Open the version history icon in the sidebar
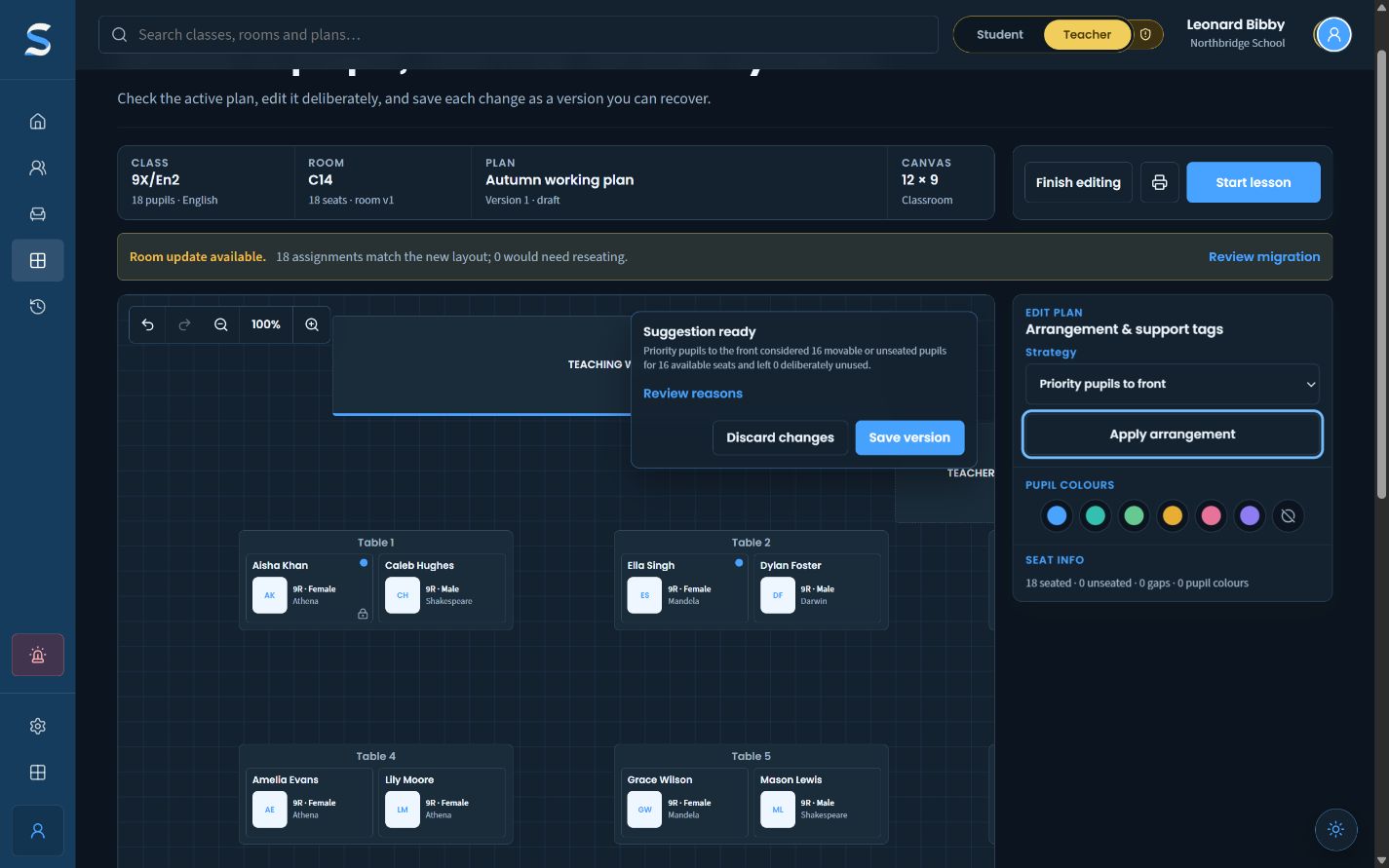The height and width of the screenshot is (868, 1389). [37, 307]
